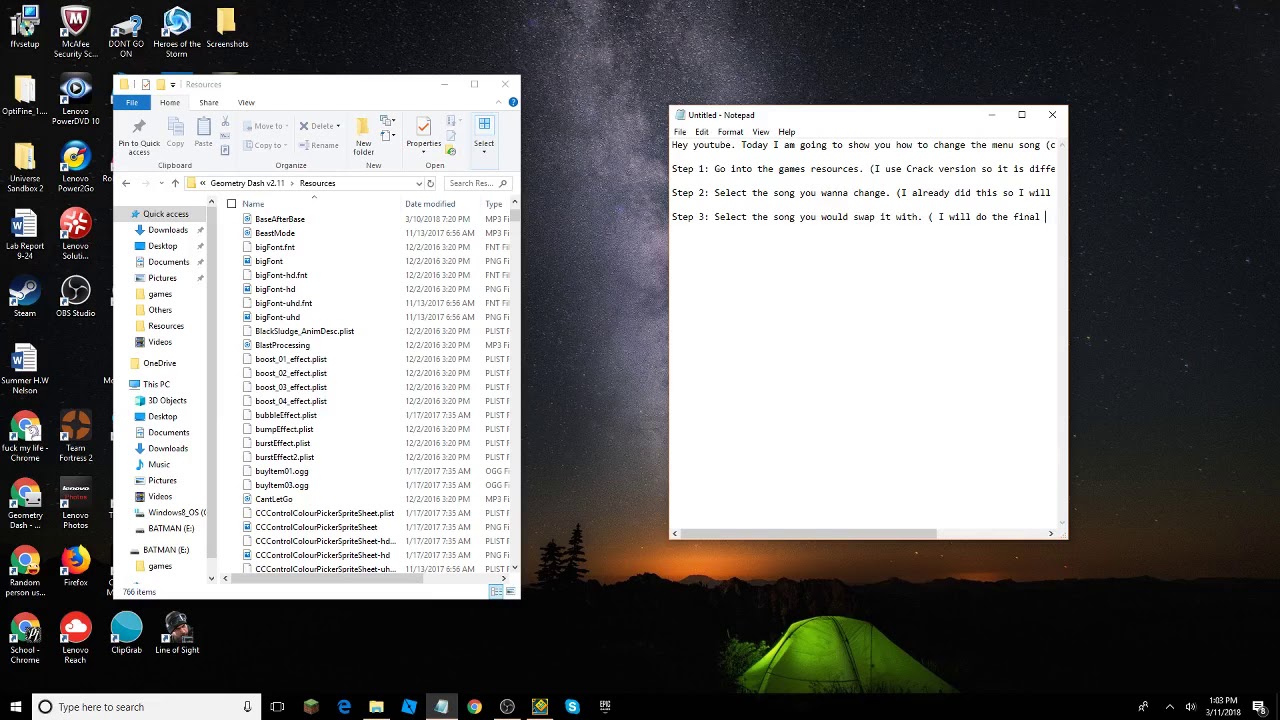Screen dimensions: 1280x720
Task: Select CantLetGo file in list
Action: [273, 499]
